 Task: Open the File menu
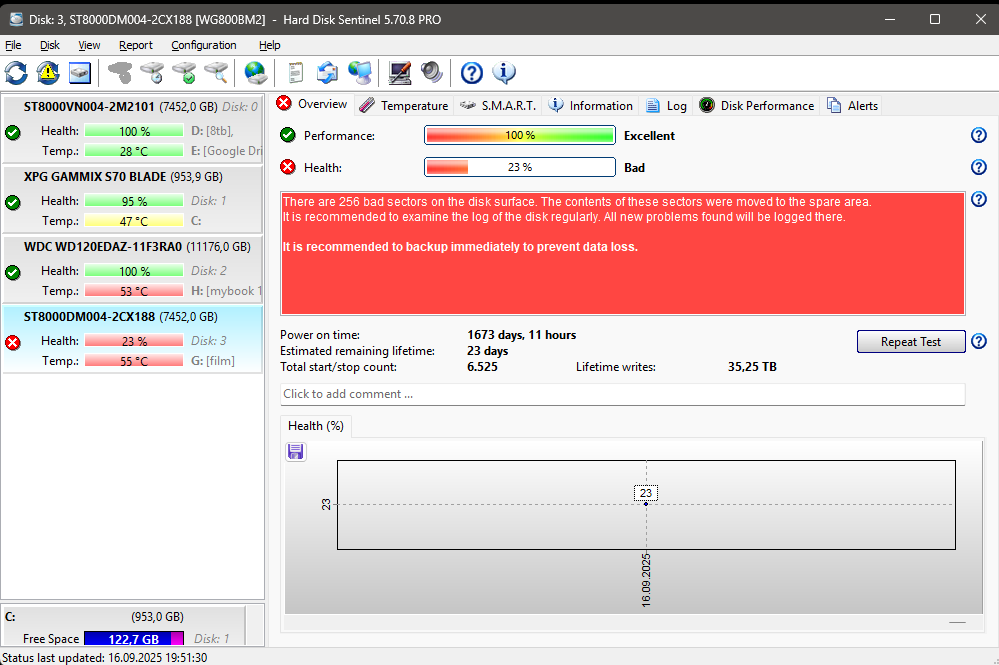click(13, 45)
